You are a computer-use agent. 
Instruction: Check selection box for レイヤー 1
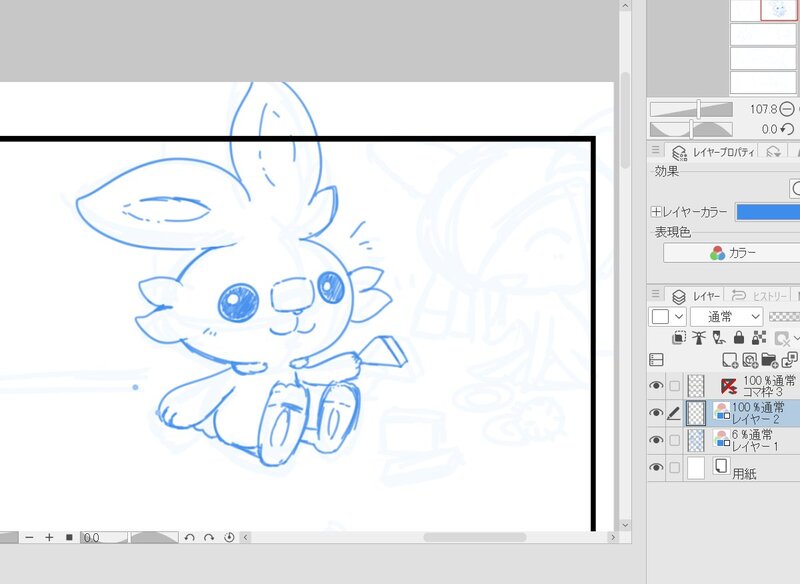[x=674, y=440]
